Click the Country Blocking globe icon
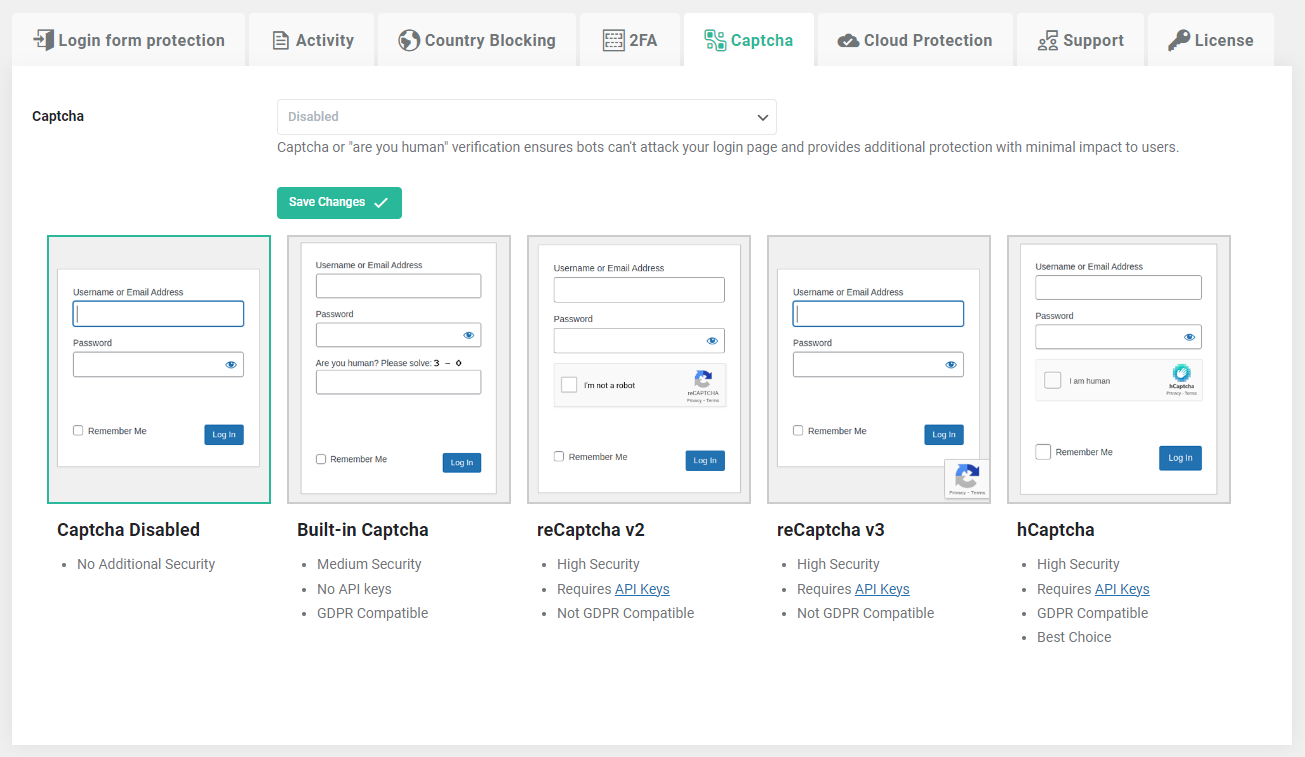The width and height of the screenshot is (1305, 757). click(408, 40)
